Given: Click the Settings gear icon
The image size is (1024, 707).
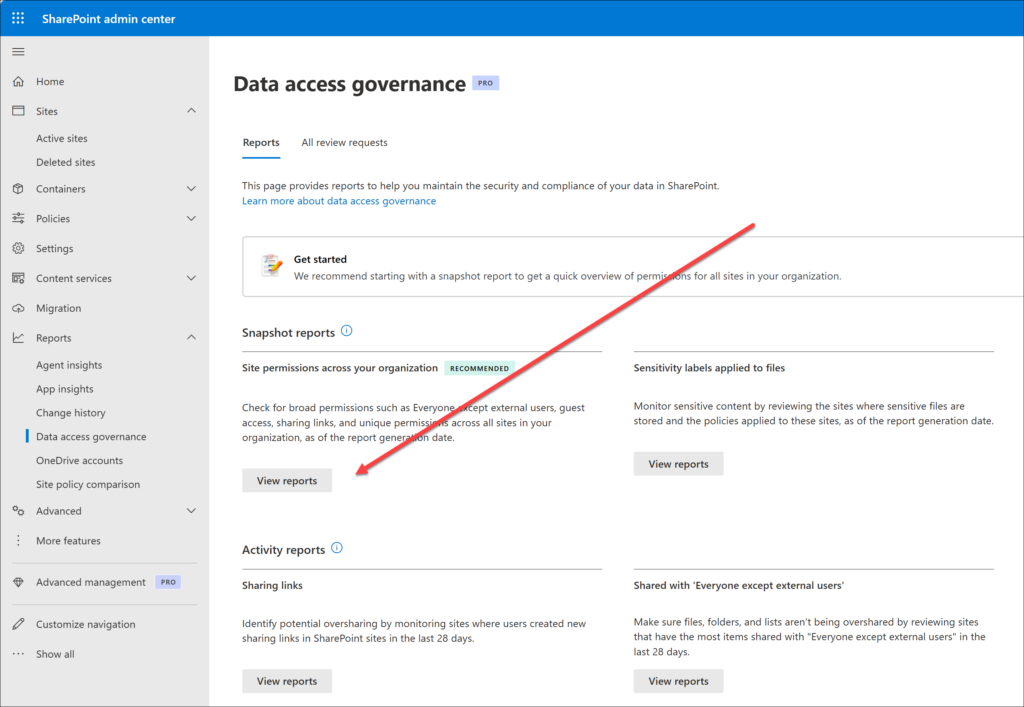Looking at the screenshot, I should tap(18, 249).
